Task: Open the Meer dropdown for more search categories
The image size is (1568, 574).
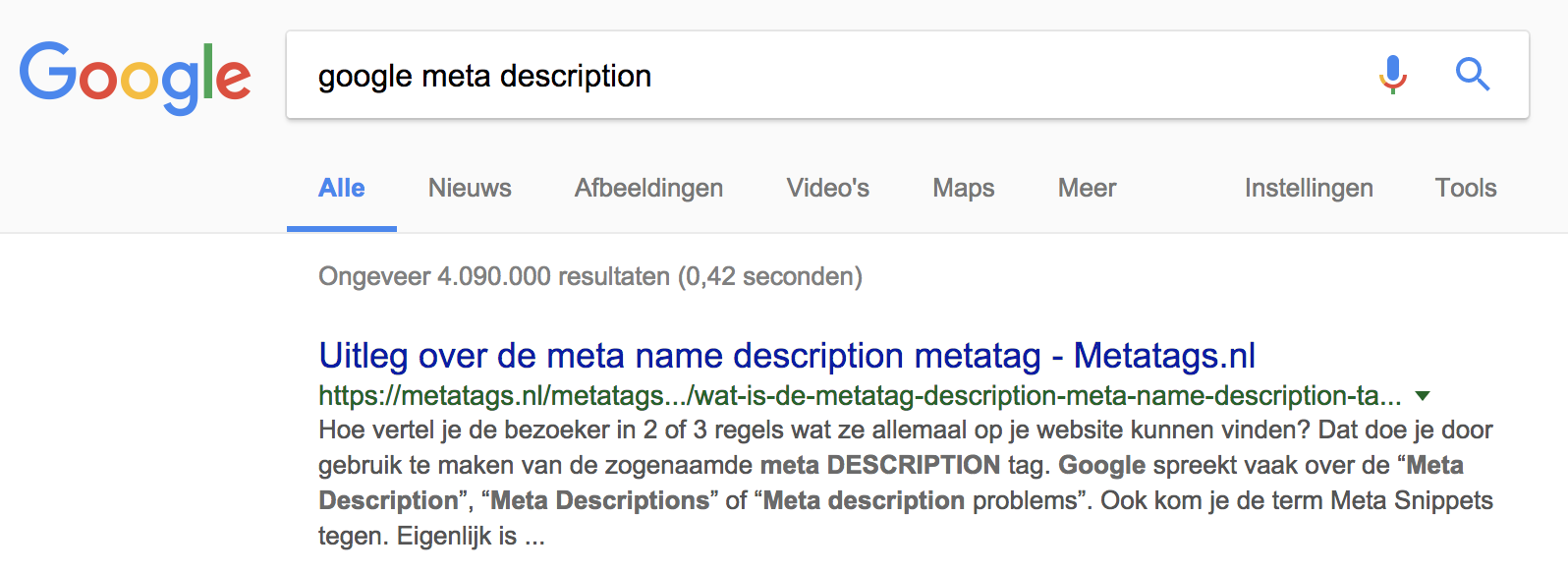Action: point(1086,188)
